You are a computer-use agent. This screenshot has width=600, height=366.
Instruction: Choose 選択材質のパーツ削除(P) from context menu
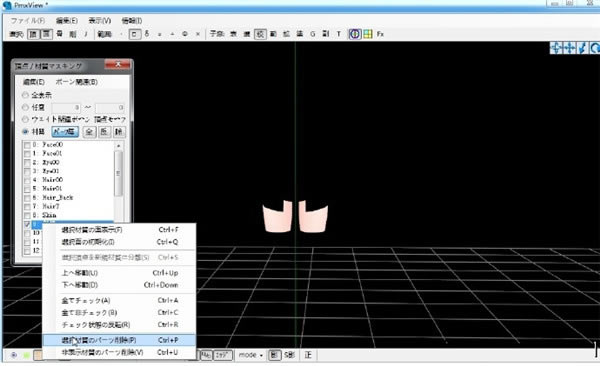point(119,340)
